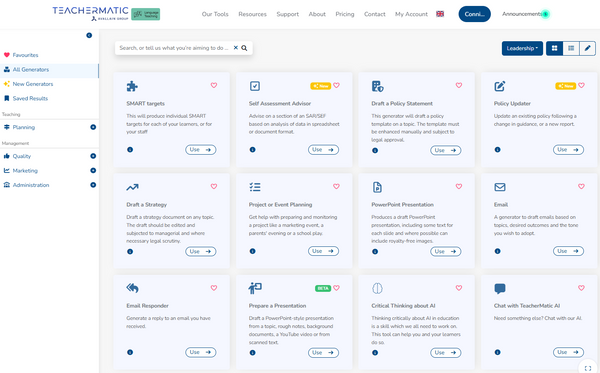Toggle heart on Policy Updater card
Image resolution: width=600 pixels, height=373 pixels.
(x=581, y=85)
